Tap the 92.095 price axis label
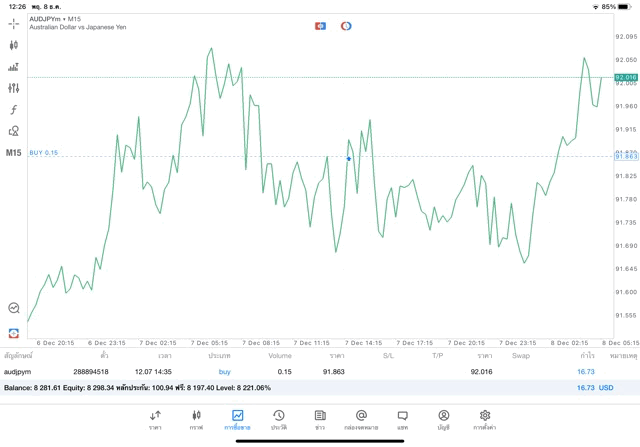Screen dimensions: 640x447 626,37
